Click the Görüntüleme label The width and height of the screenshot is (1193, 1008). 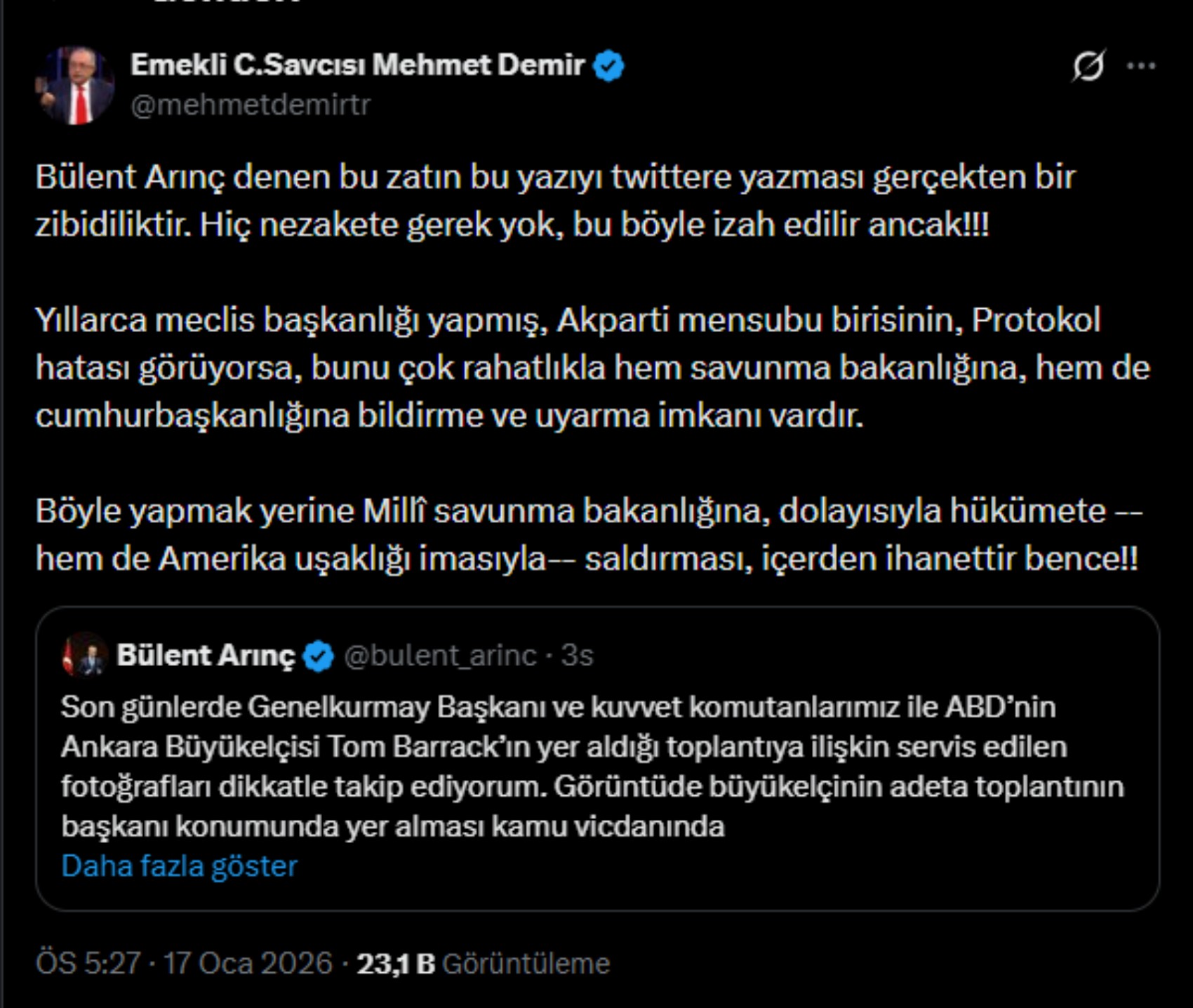[x=526, y=963]
